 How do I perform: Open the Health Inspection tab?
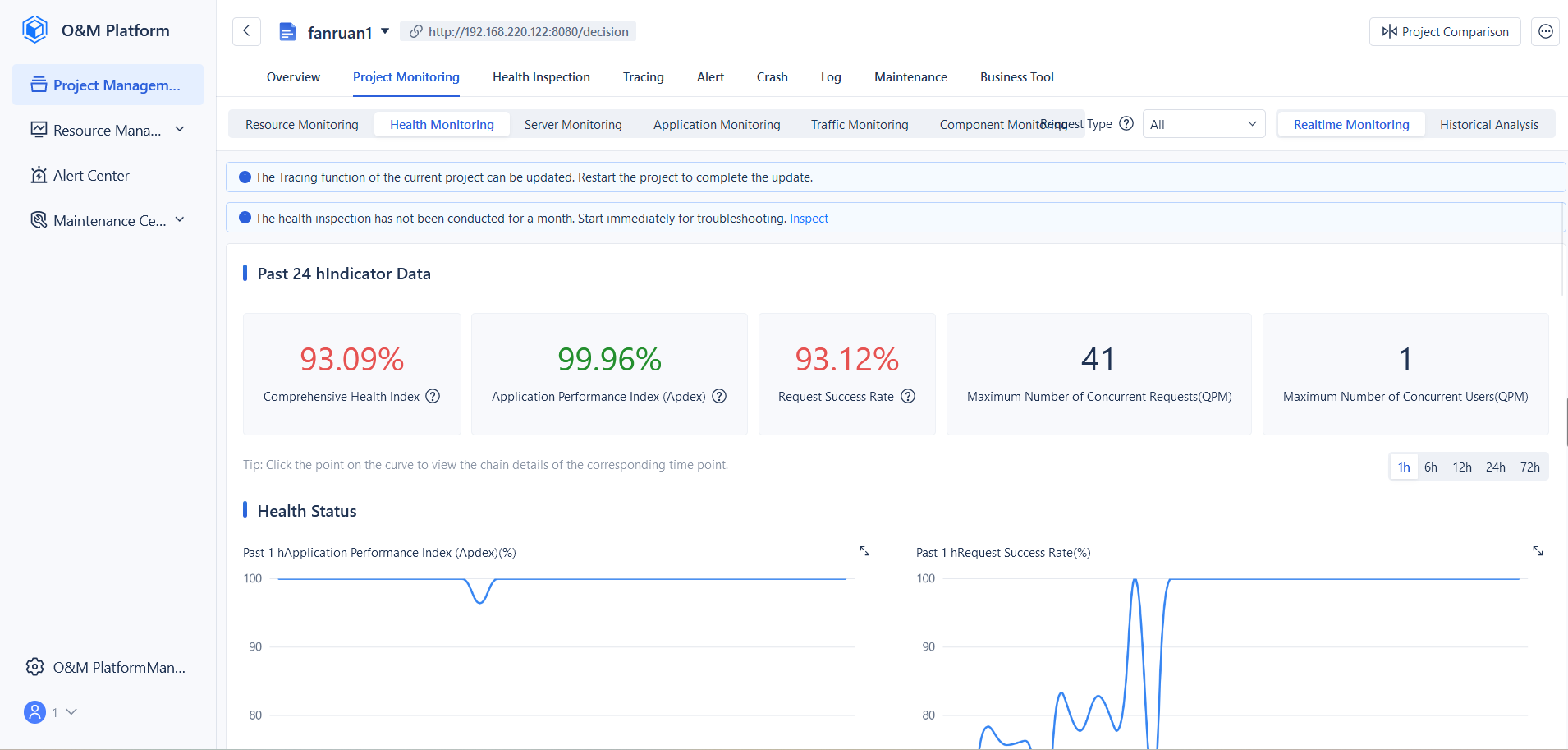pyautogui.click(x=541, y=77)
